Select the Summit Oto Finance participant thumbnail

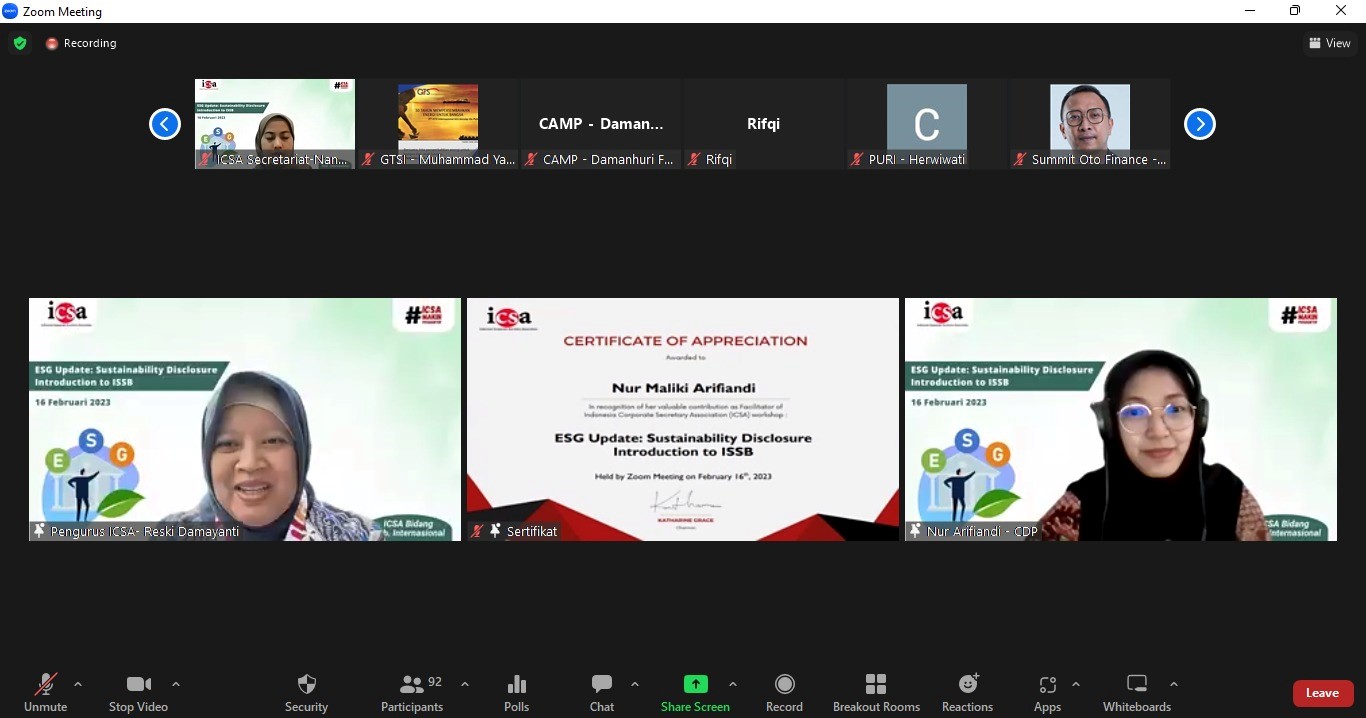click(x=1089, y=124)
